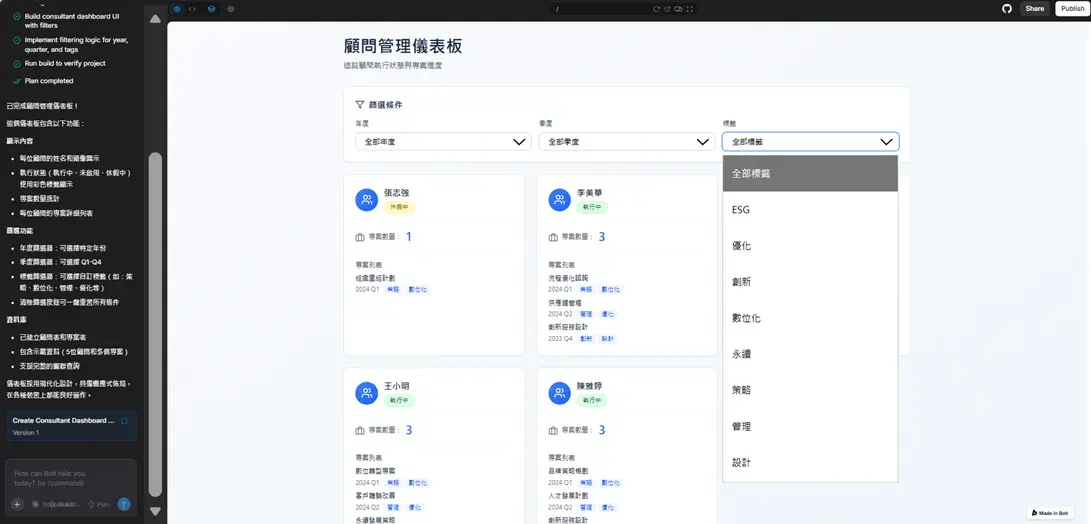This screenshot has height=524, width=1091.
Task: Open the 全部季度 quarter dropdown
Action: (x=627, y=141)
